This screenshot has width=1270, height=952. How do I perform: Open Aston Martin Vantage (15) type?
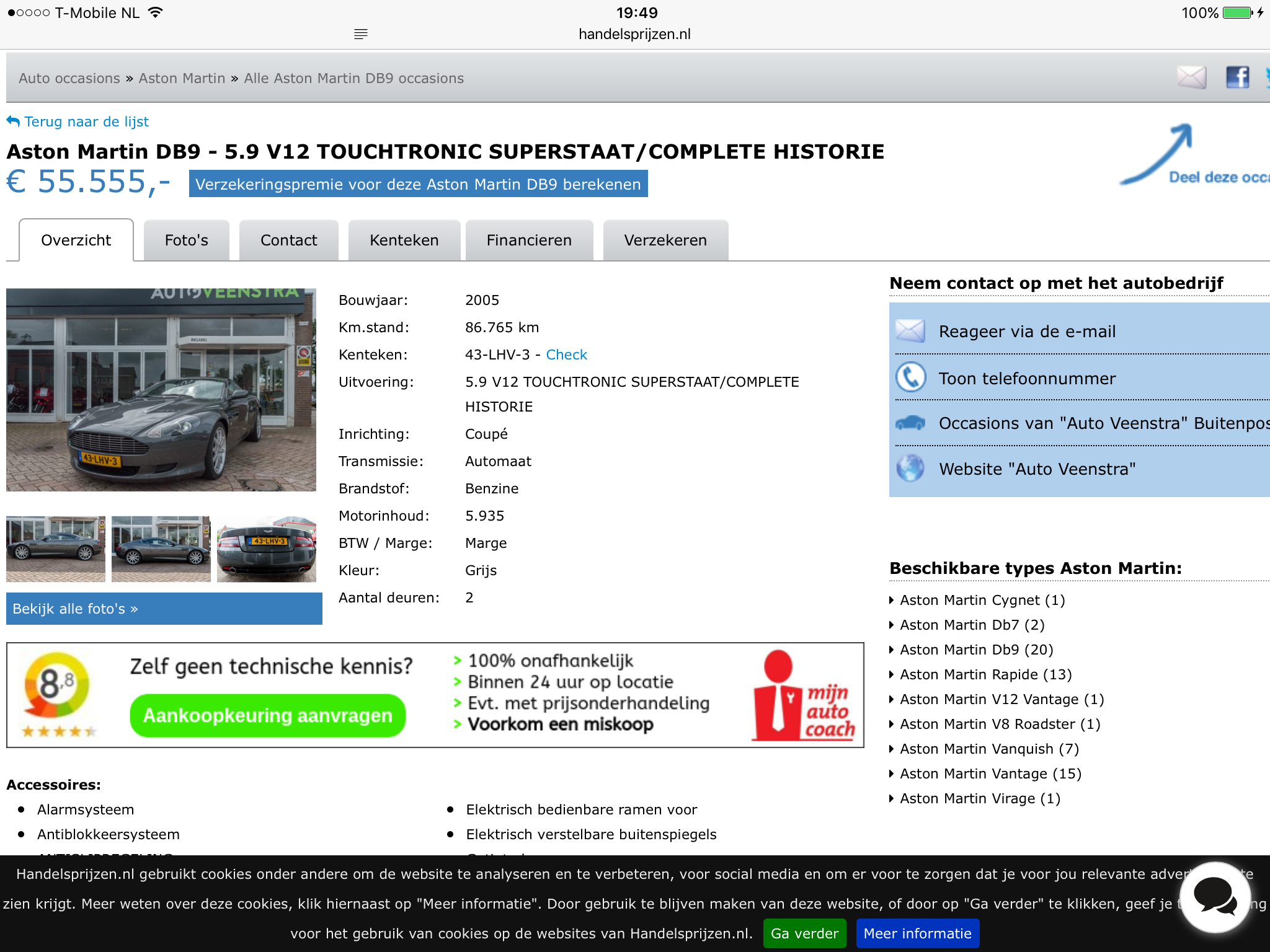991,773
